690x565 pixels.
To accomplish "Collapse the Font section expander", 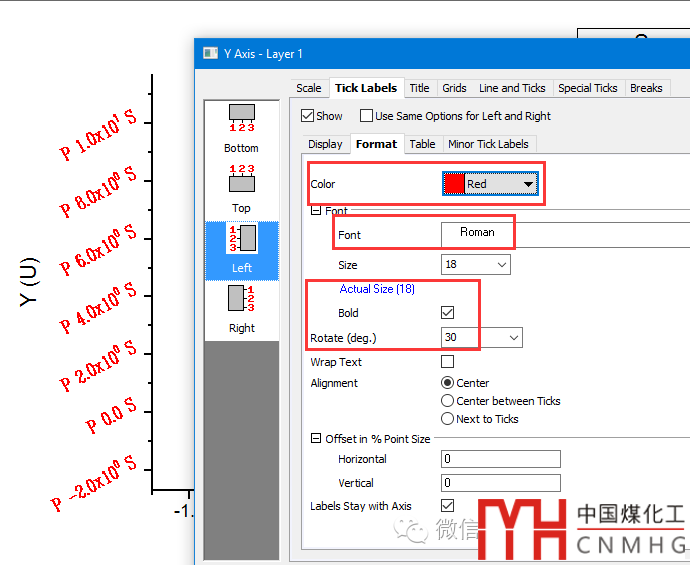I will (x=316, y=210).
